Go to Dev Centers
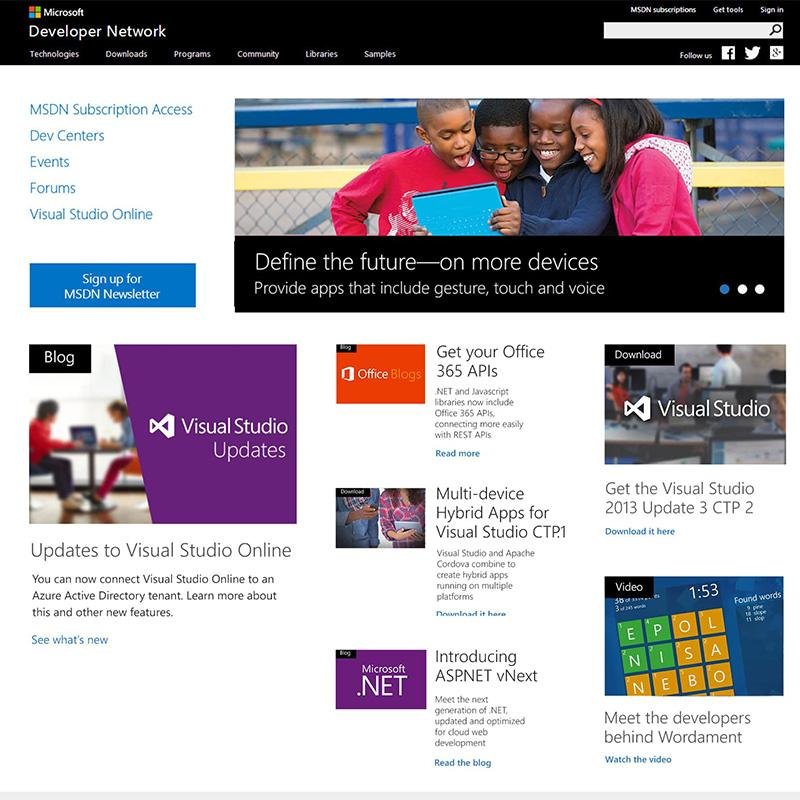 click(x=67, y=136)
